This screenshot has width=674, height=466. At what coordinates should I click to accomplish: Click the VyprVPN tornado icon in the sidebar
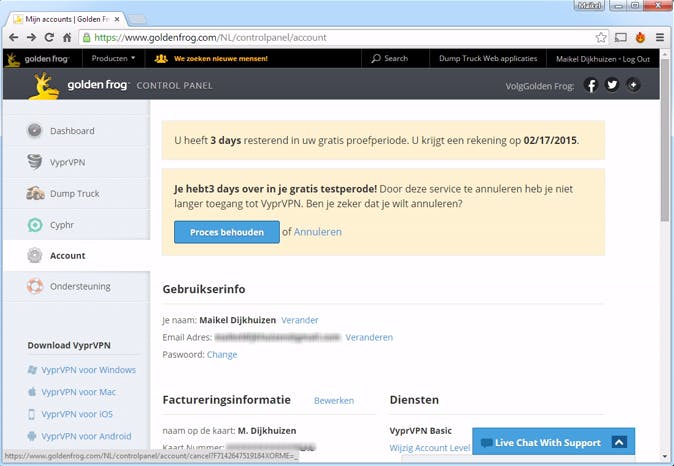coord(34,162)
